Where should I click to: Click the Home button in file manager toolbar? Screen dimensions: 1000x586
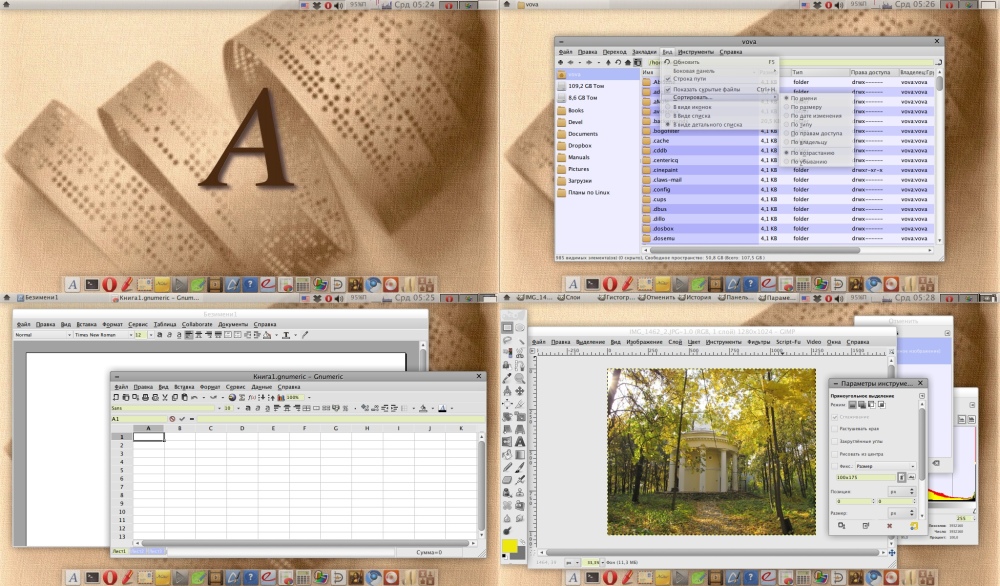628,62
